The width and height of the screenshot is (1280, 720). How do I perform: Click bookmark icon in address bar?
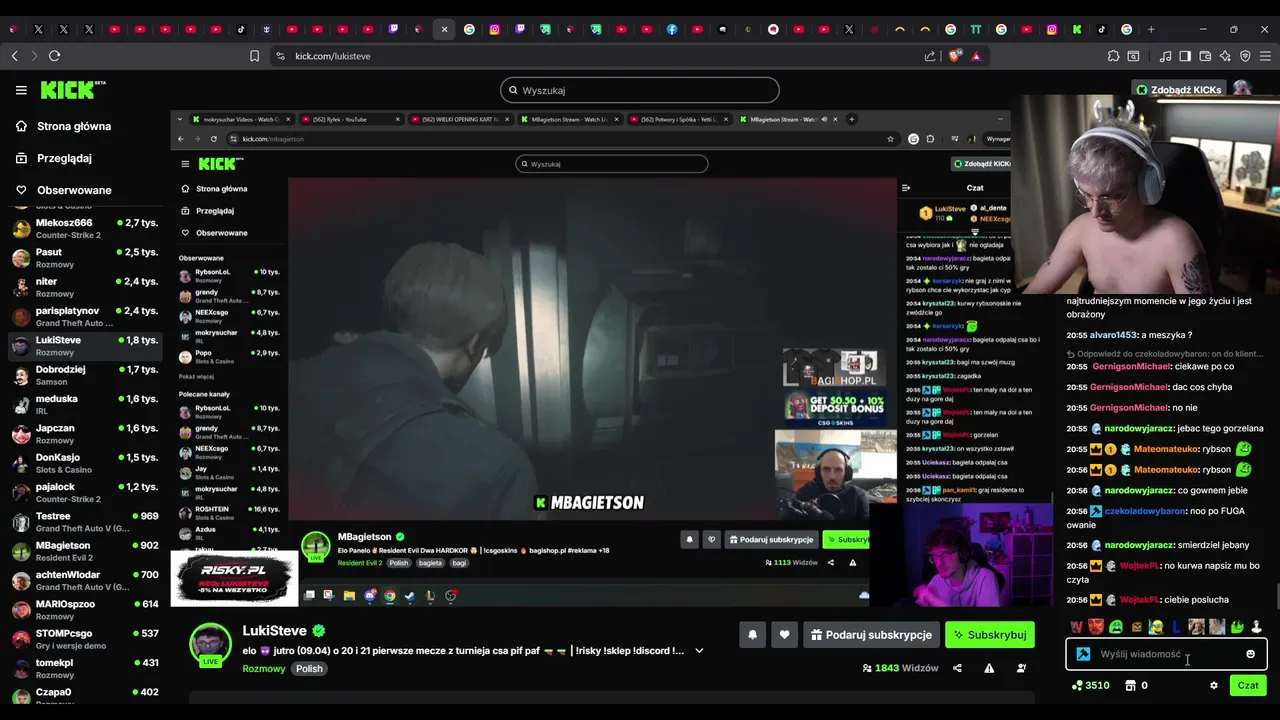coord(254,56)
